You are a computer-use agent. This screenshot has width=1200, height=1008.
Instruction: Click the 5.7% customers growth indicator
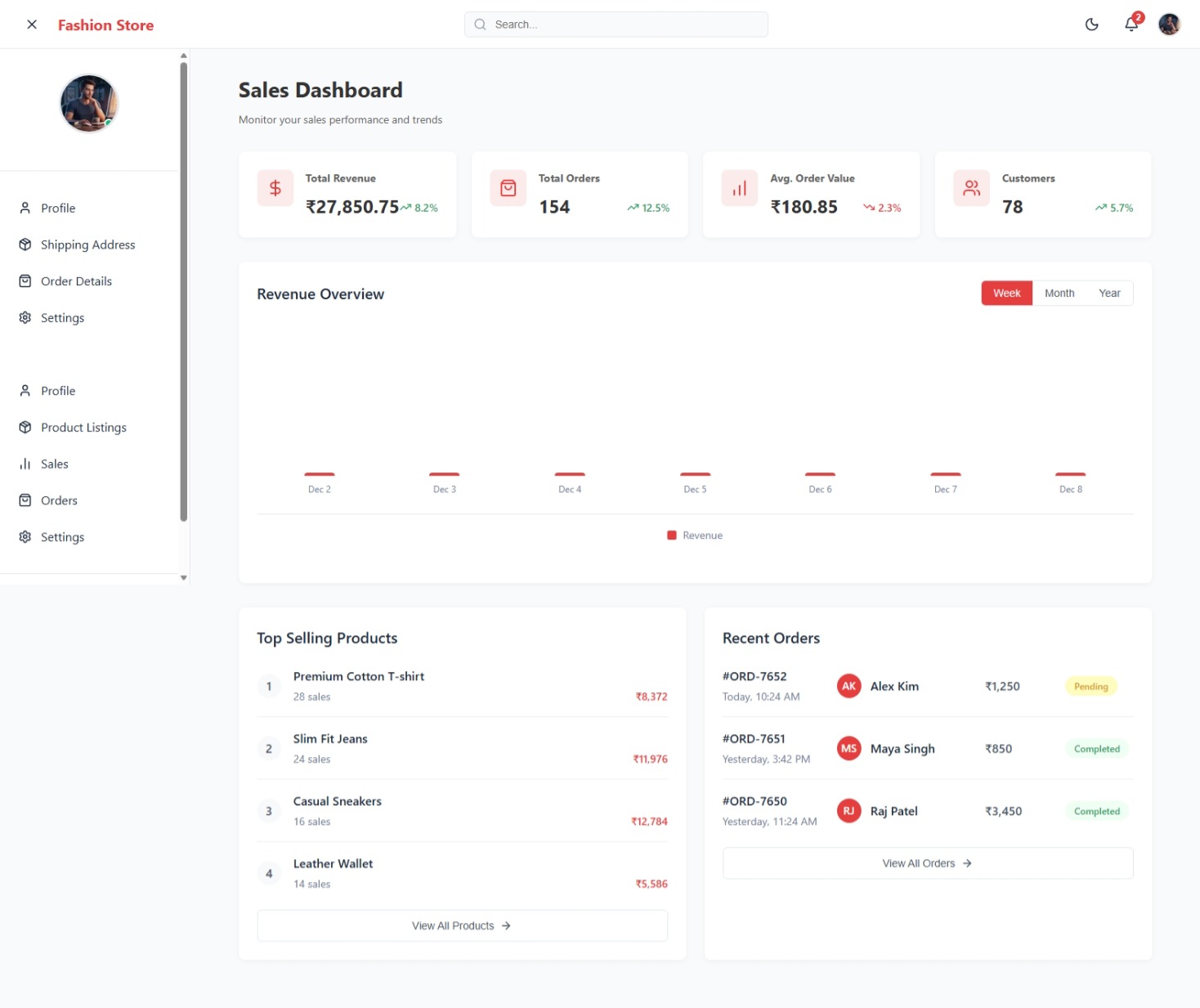pos(1114,208)
